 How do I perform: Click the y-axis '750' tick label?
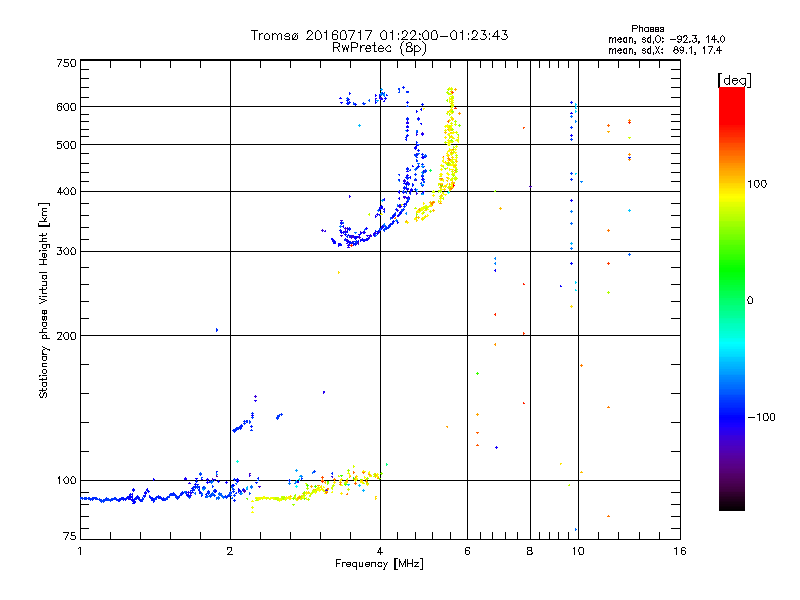tap(66, 63)
